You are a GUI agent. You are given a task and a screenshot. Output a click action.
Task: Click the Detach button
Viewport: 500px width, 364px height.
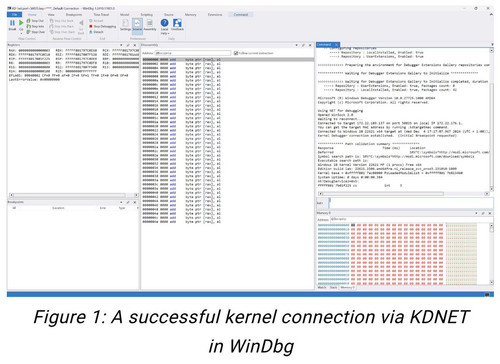tap(96, 32)
